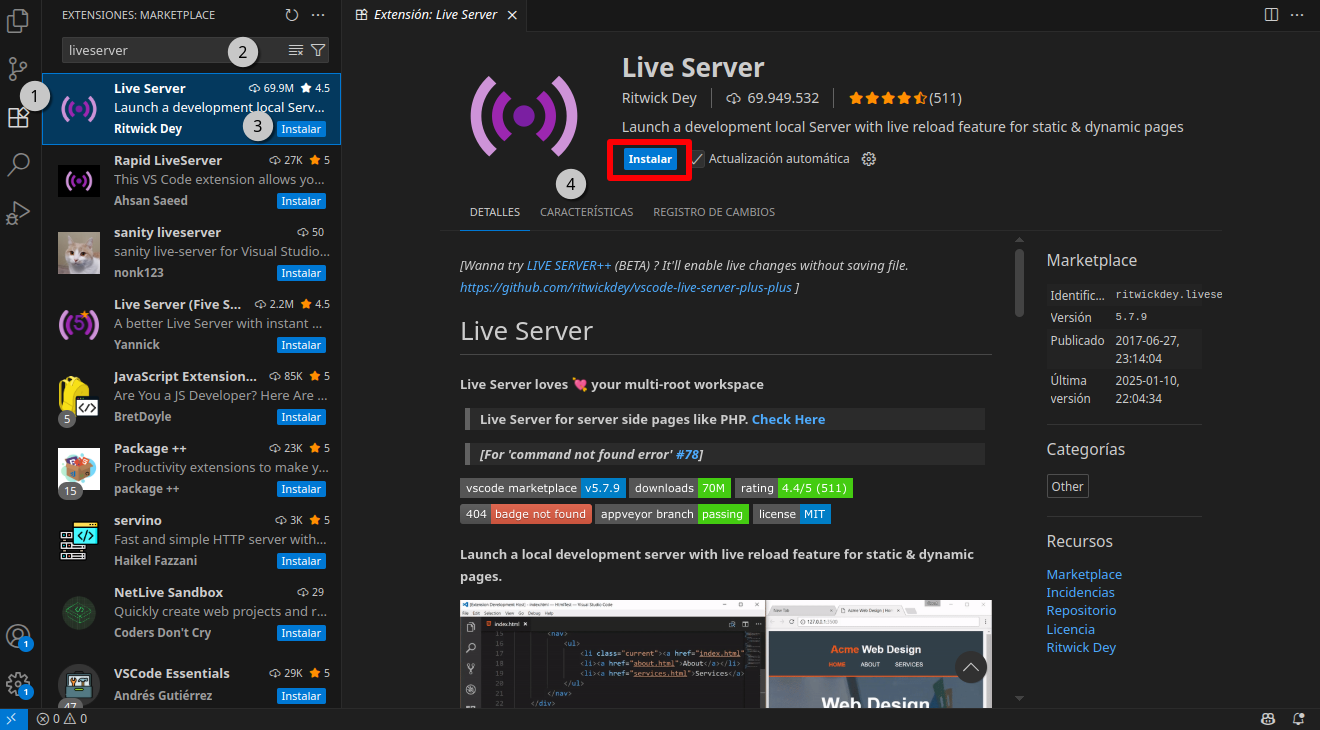Screen dimensions: 1320x730
Task: Open the Source Control view
Action: click(x=18, y=68)
